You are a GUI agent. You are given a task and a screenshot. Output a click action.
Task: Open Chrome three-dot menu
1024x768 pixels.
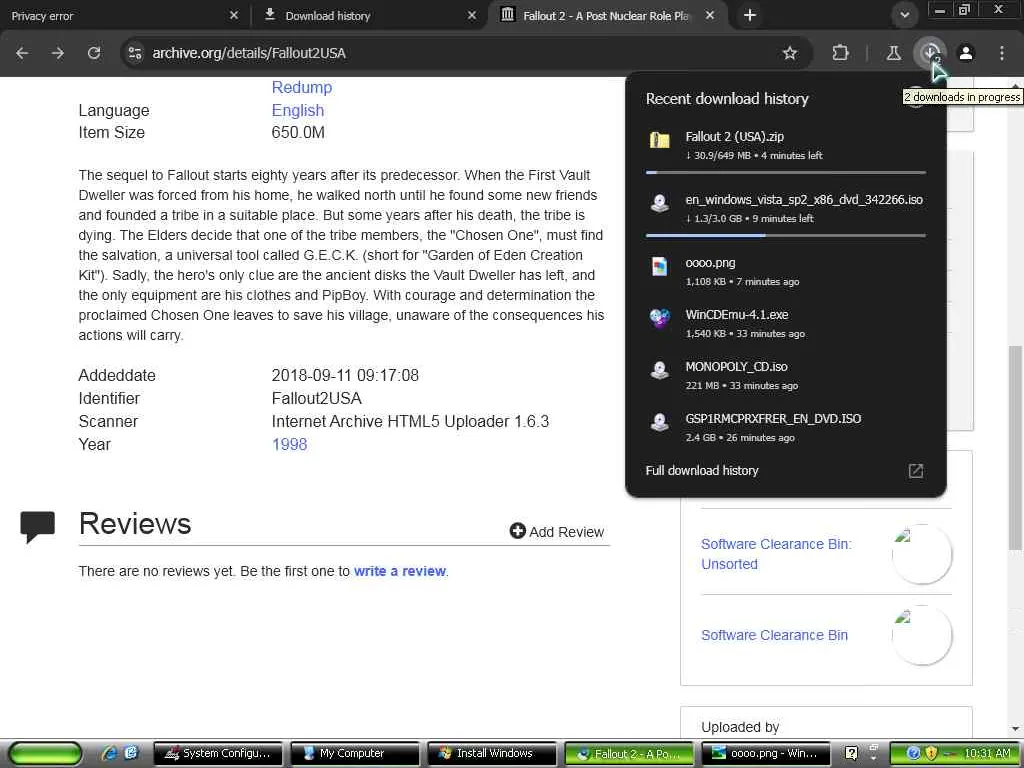[x=1002, y=53]
